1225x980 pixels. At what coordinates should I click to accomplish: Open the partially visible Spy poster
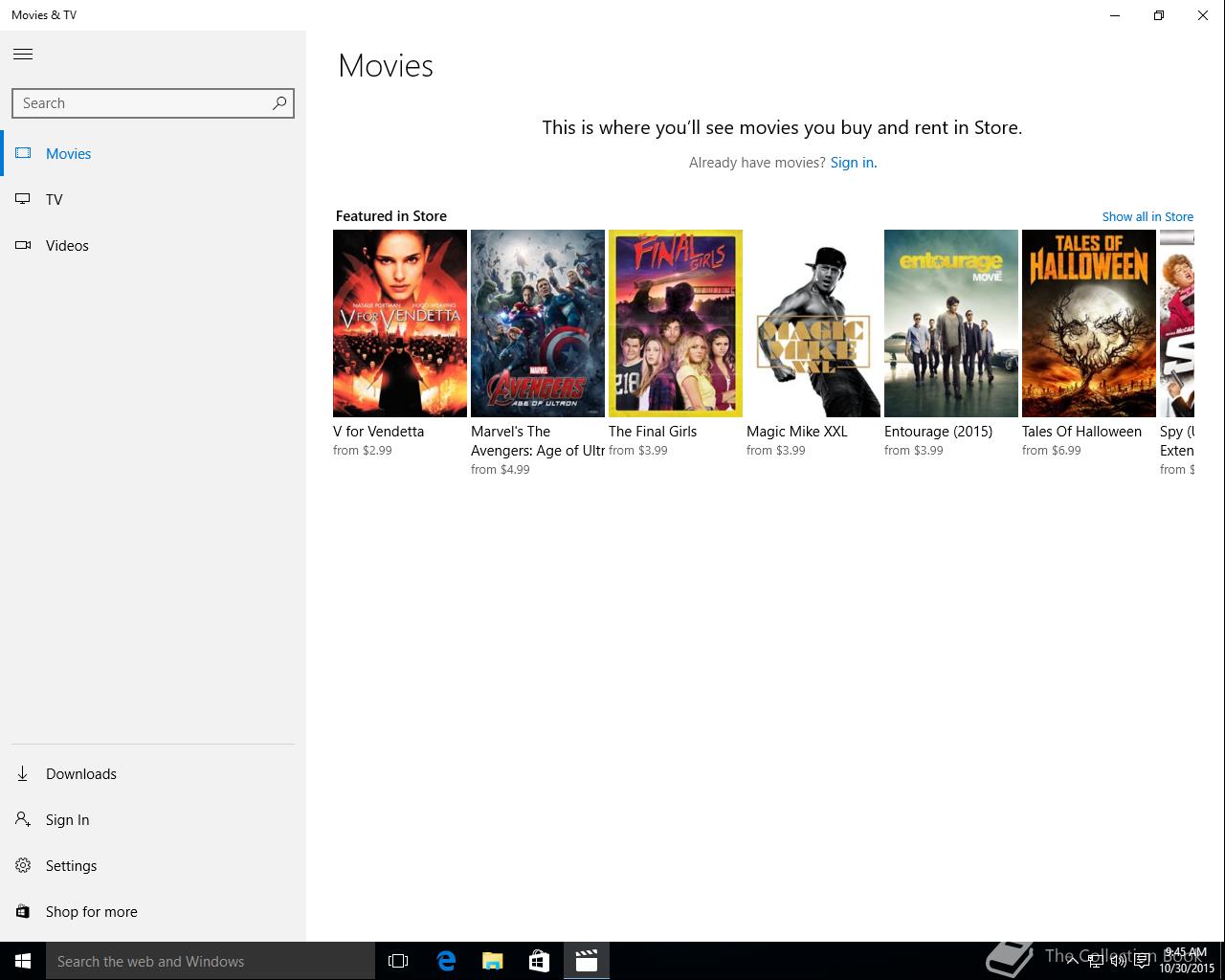(x=1177, y=323)
